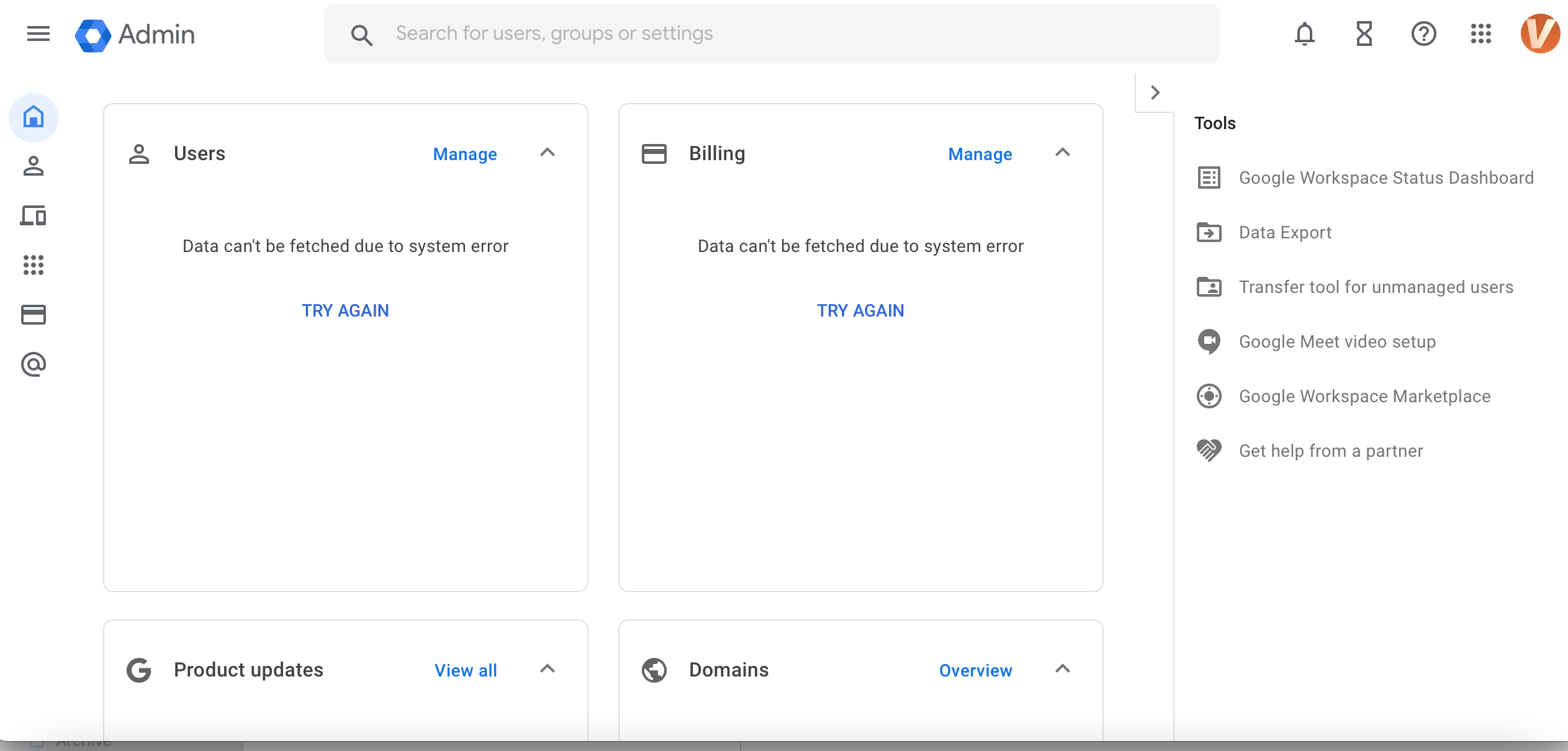Collapse the Product updates panel chevron
Screen dimensions: 1568x751
pos(546,668)
